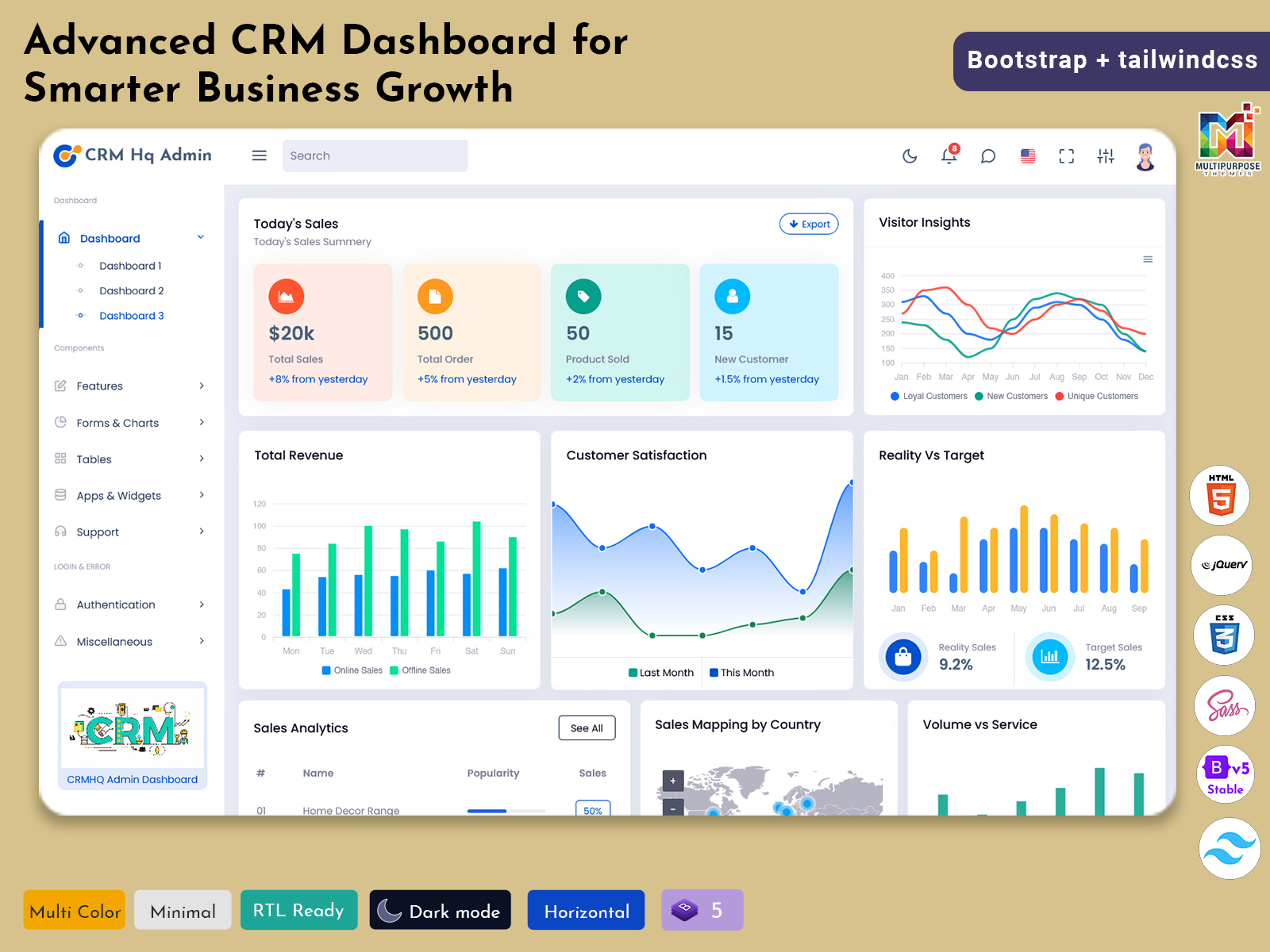Click the RTL Ready label

pos(299,910)
